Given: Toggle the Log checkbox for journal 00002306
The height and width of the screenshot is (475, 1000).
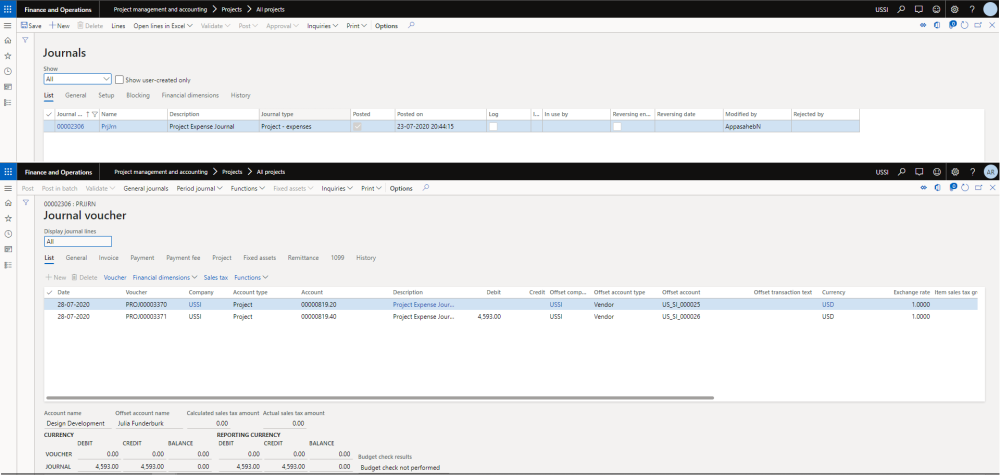Looking at the screenshot, I should 493,126.
